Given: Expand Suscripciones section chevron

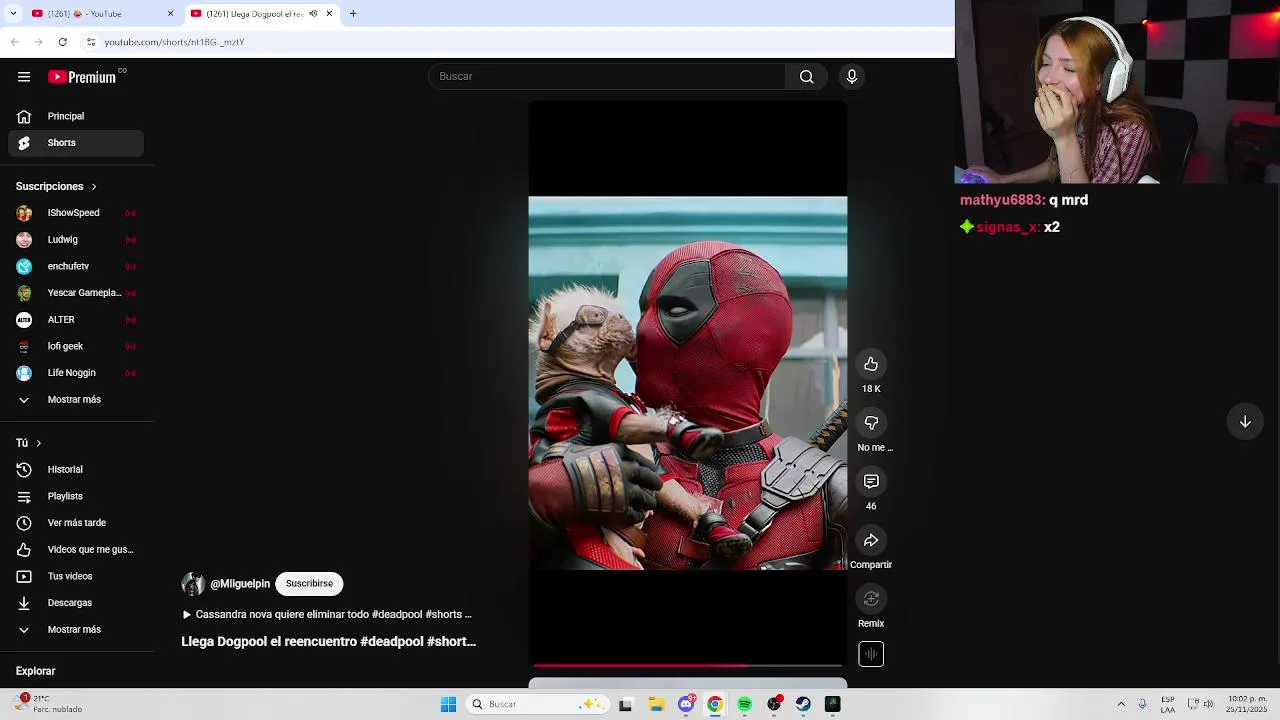Looking at the screenshot, I should 94,187.
